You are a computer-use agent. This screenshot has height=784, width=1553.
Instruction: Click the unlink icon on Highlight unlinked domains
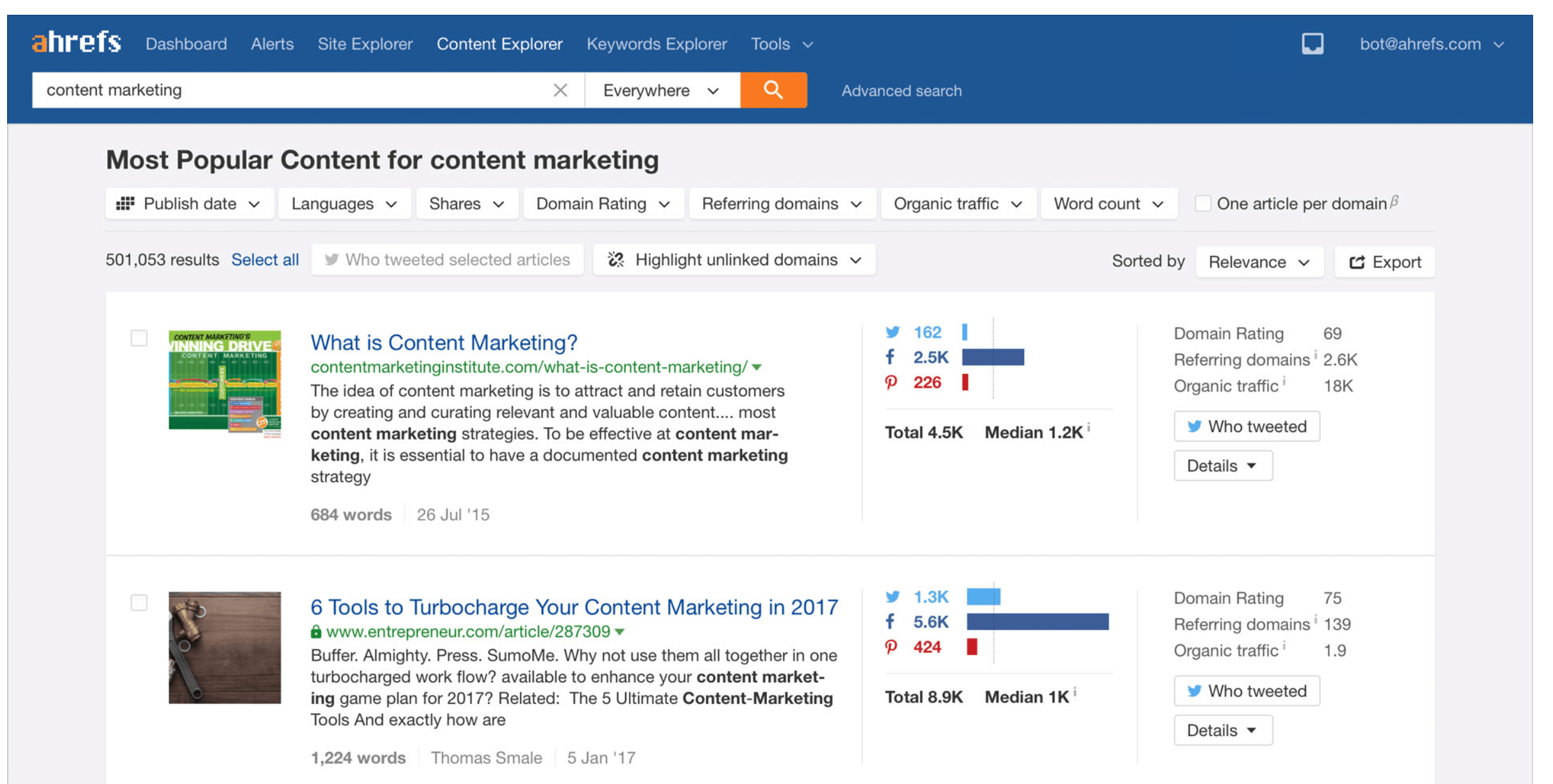[616, 260]
